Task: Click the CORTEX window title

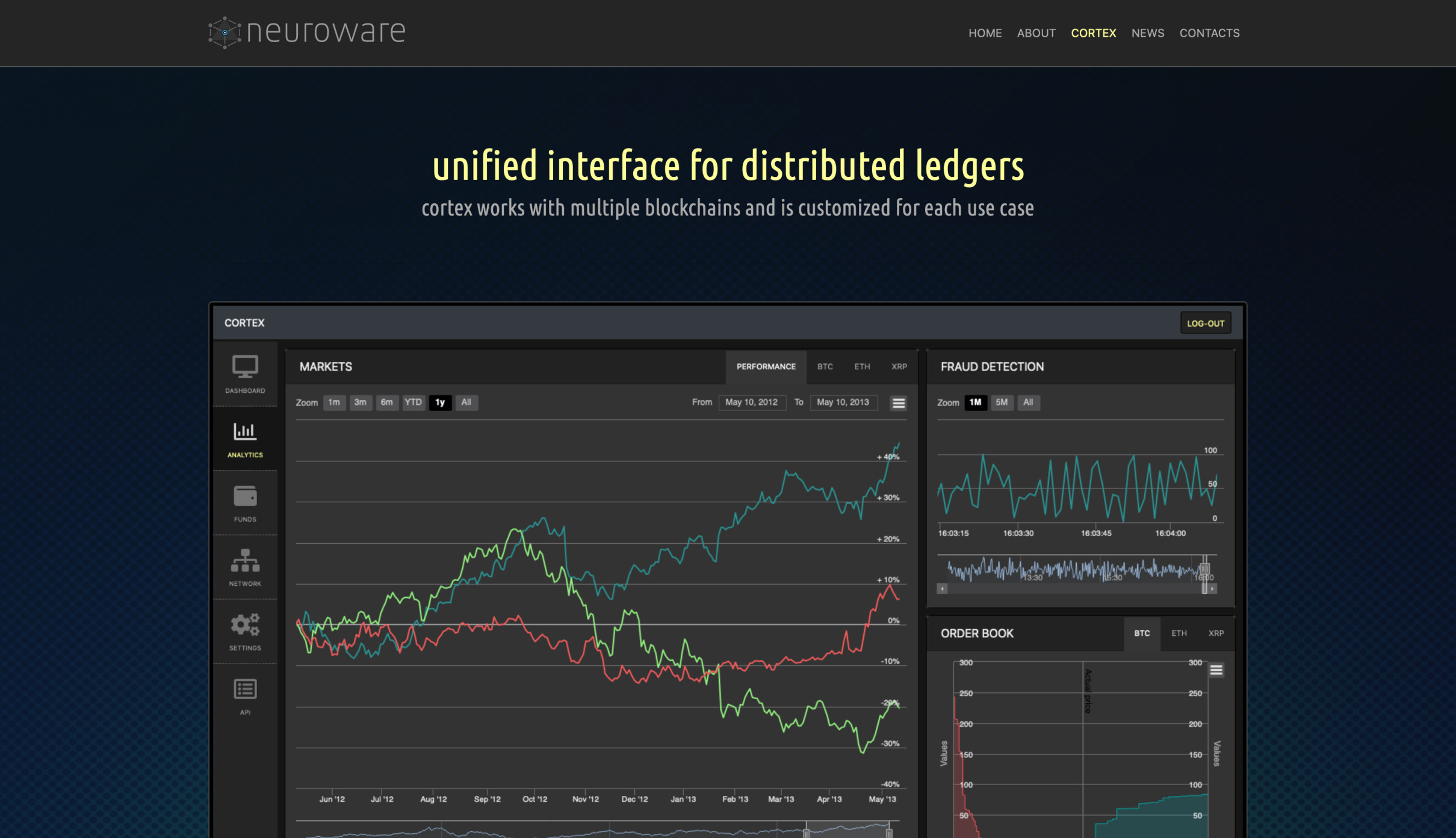Action: pos(244,323)
